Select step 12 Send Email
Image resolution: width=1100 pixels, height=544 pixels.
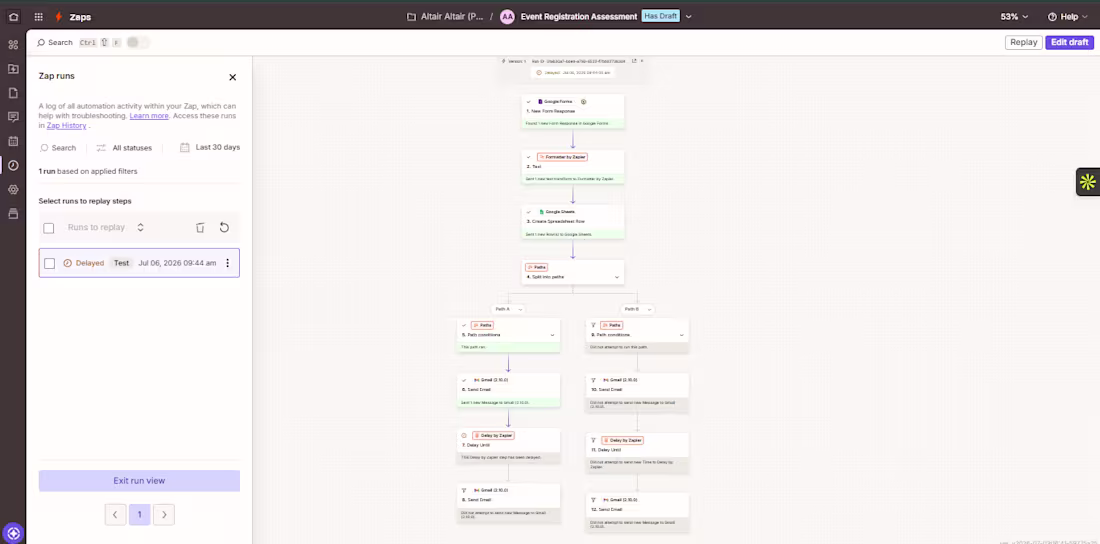[x=637, y=512]
